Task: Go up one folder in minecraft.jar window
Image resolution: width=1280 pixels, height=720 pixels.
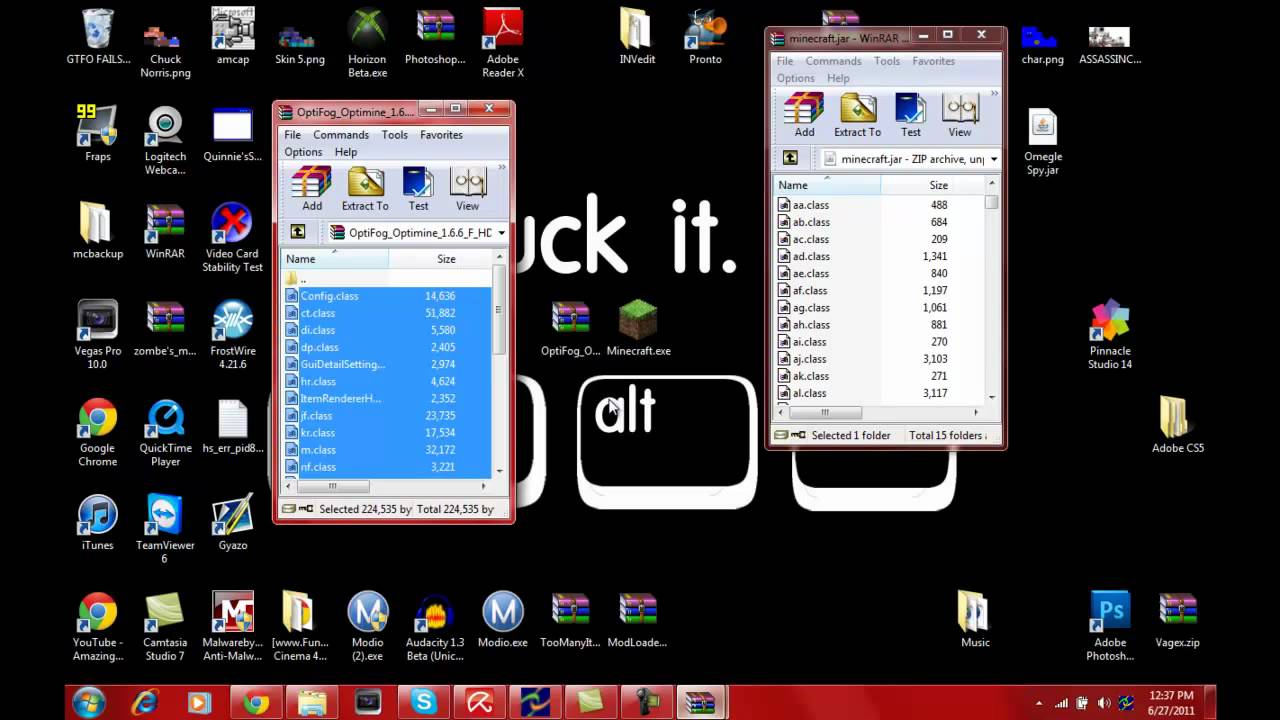Action: tap(790, 158)
